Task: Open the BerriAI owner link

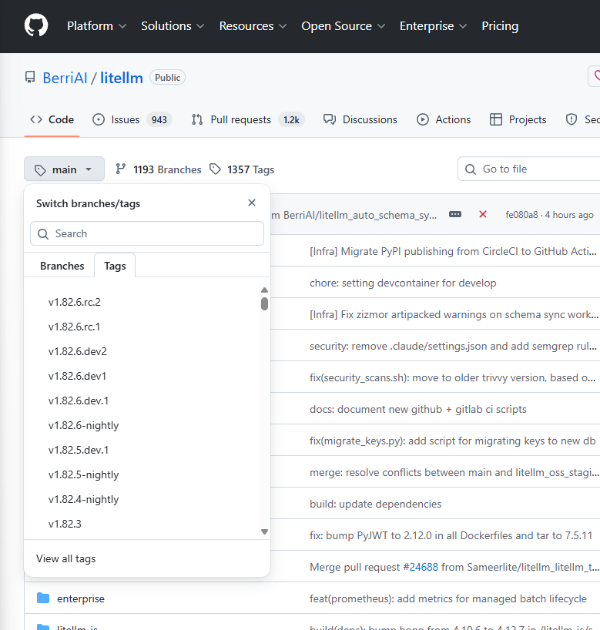Action: point(65,78)
